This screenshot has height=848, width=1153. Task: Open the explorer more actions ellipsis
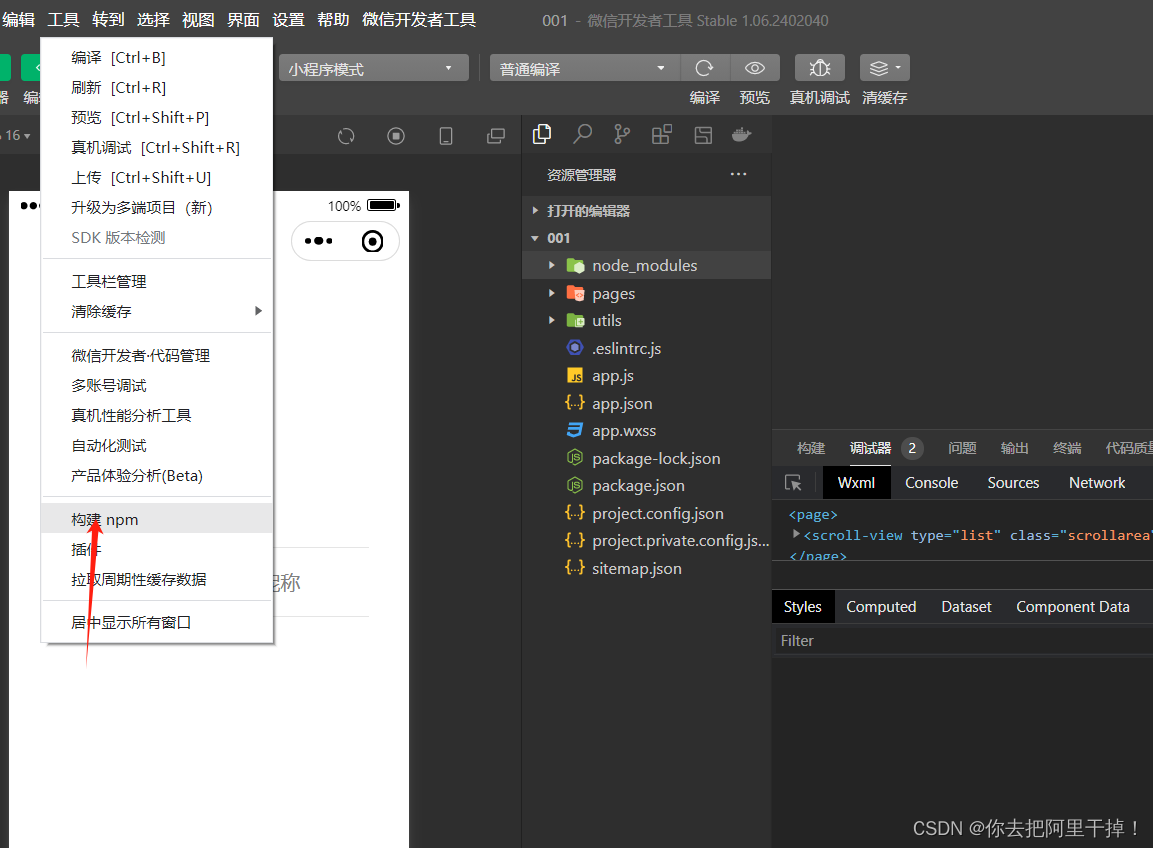[x=738, y=174]
